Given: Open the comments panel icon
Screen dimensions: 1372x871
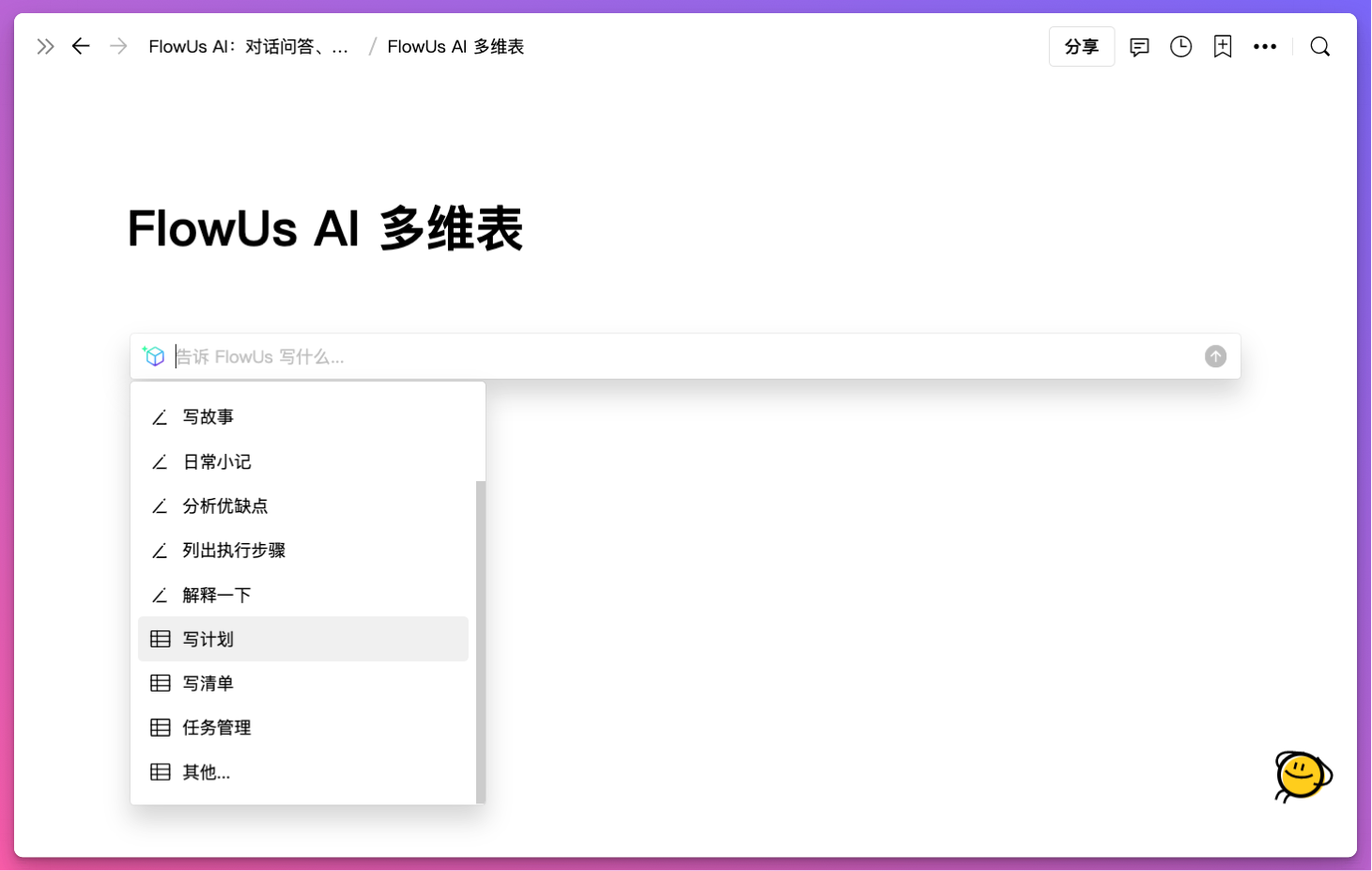Looking at the screenshot, I should tap(1138, 46).
